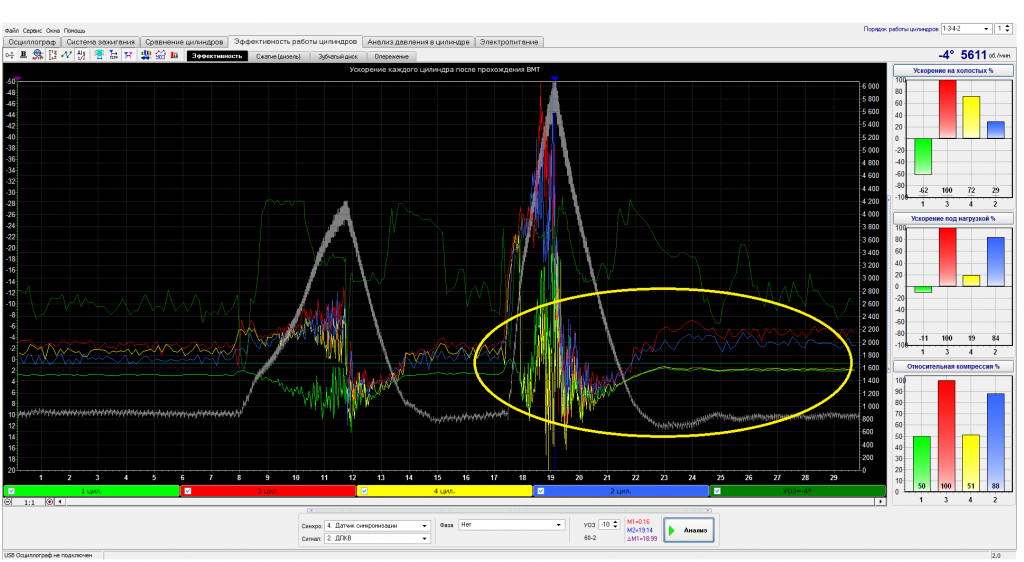Click the first toolbar icon with red-white nodes
This screenshot has height=562, width=1024.
(10, 55)
